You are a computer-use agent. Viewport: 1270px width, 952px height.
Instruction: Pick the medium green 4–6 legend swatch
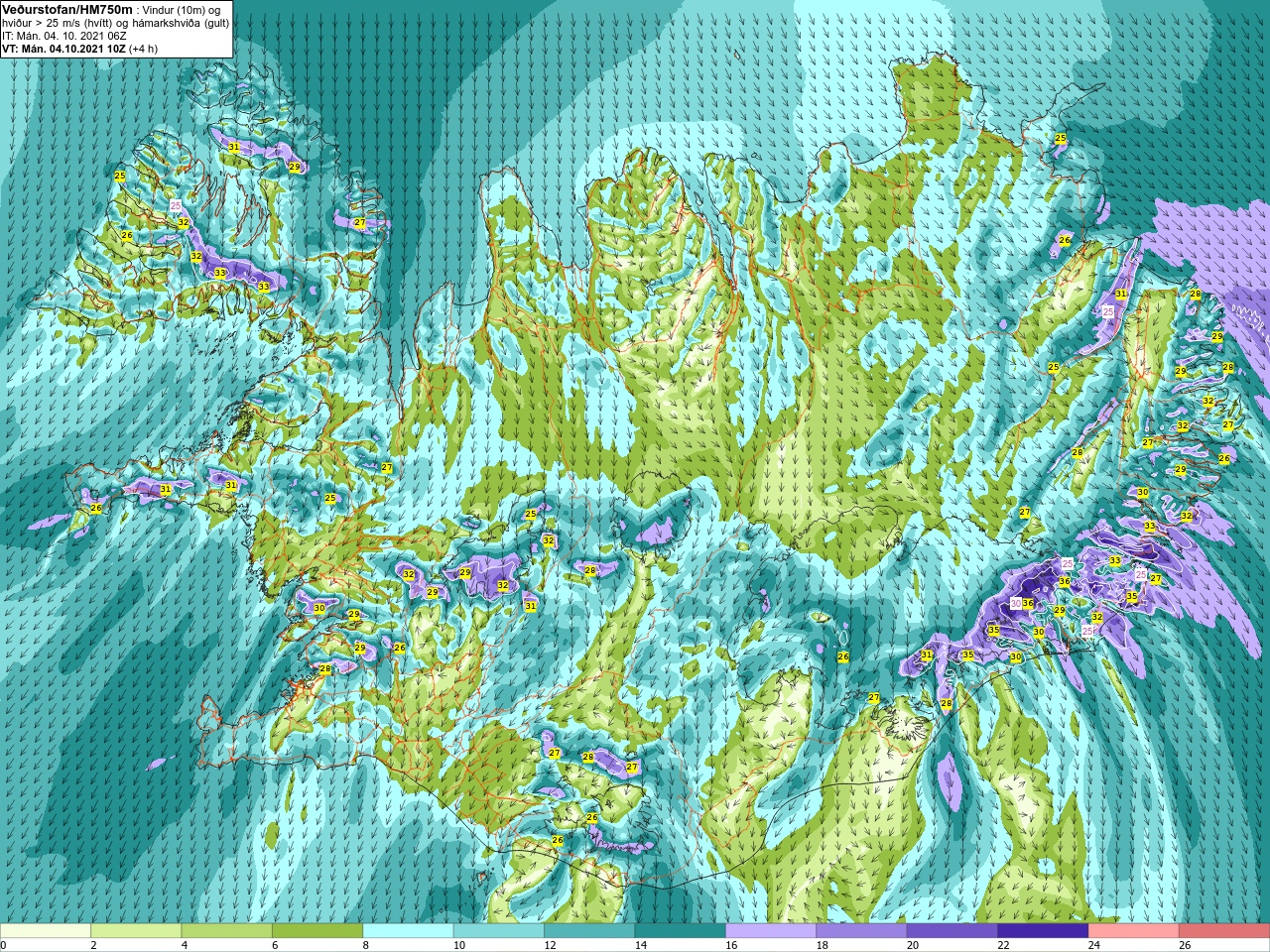pyautogui.click(x=227, y=931)
